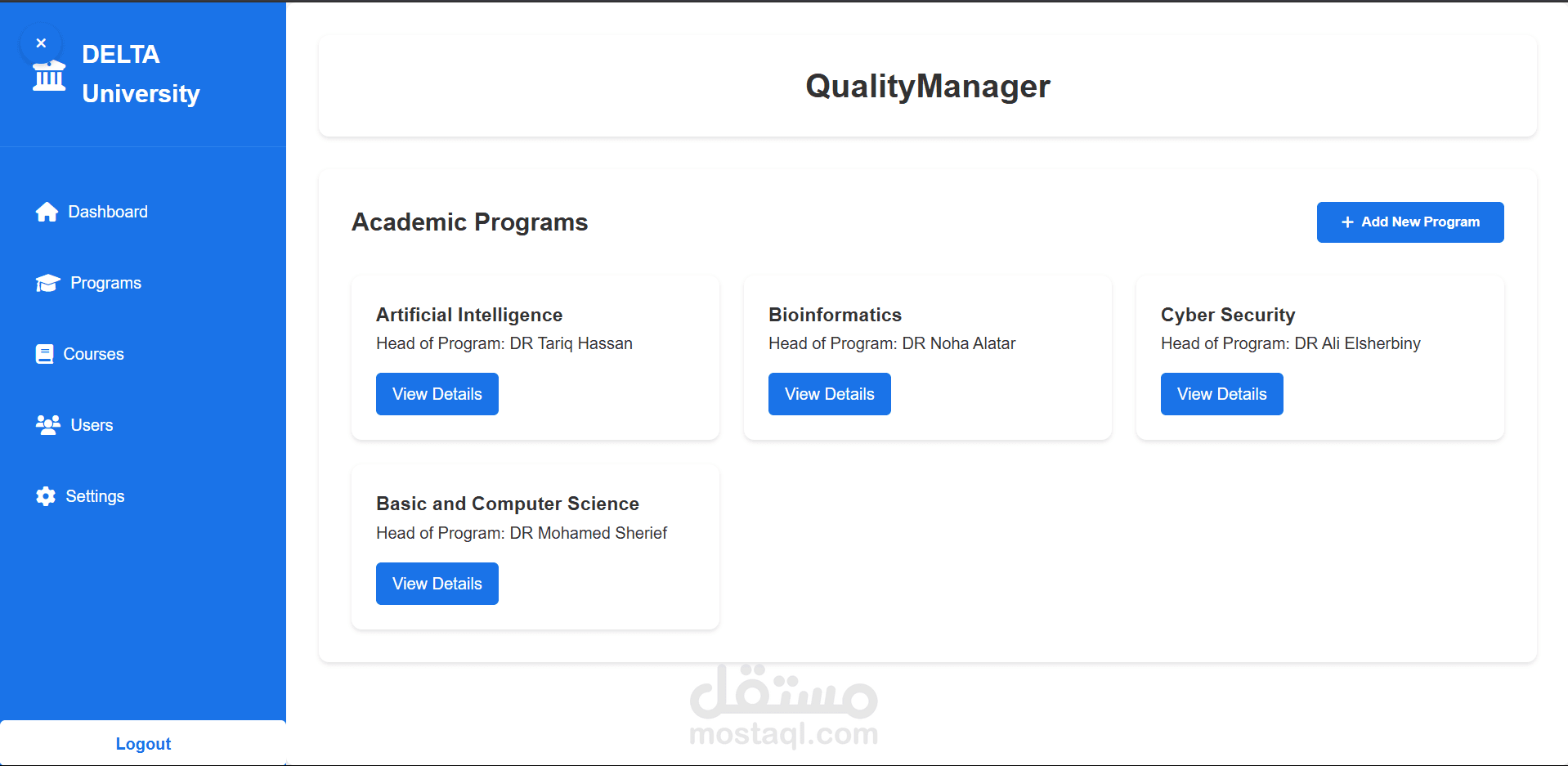The height and width of the screenshot is (766, 1568).
Task: Click the Dashboard home icon
Action: point(47,212)
